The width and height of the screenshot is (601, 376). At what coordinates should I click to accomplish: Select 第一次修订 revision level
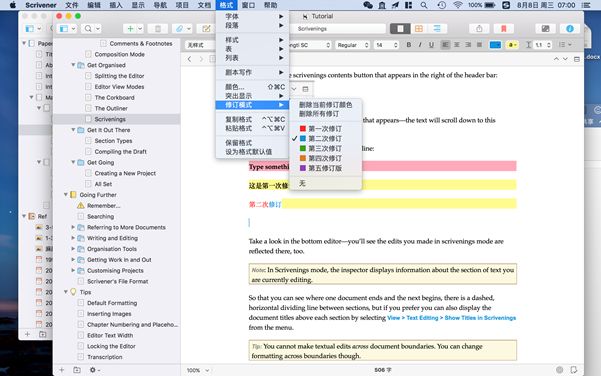[325, 129]
